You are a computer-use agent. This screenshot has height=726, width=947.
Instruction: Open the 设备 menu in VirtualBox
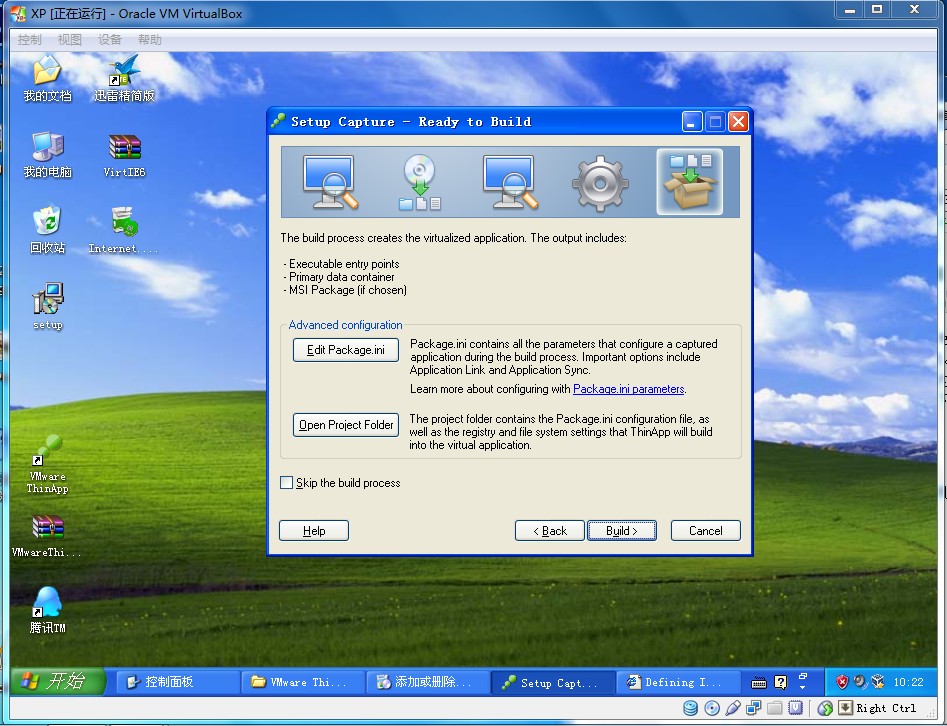click(x=109, y=40)
